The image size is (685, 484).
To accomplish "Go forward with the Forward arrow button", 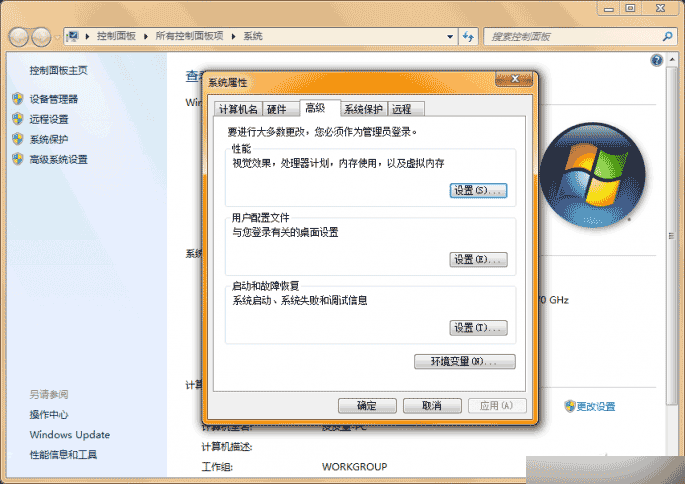I will click(x=42, y=37).
